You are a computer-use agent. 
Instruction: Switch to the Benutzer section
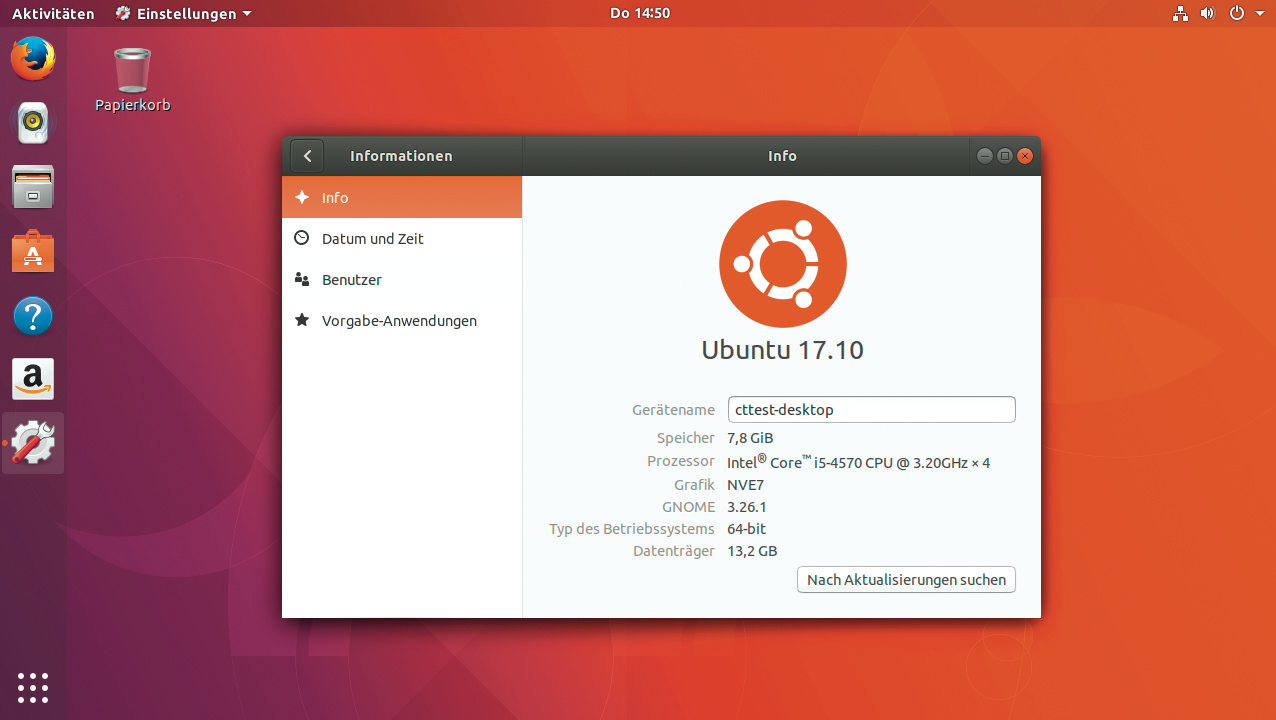tap(350, 280)
